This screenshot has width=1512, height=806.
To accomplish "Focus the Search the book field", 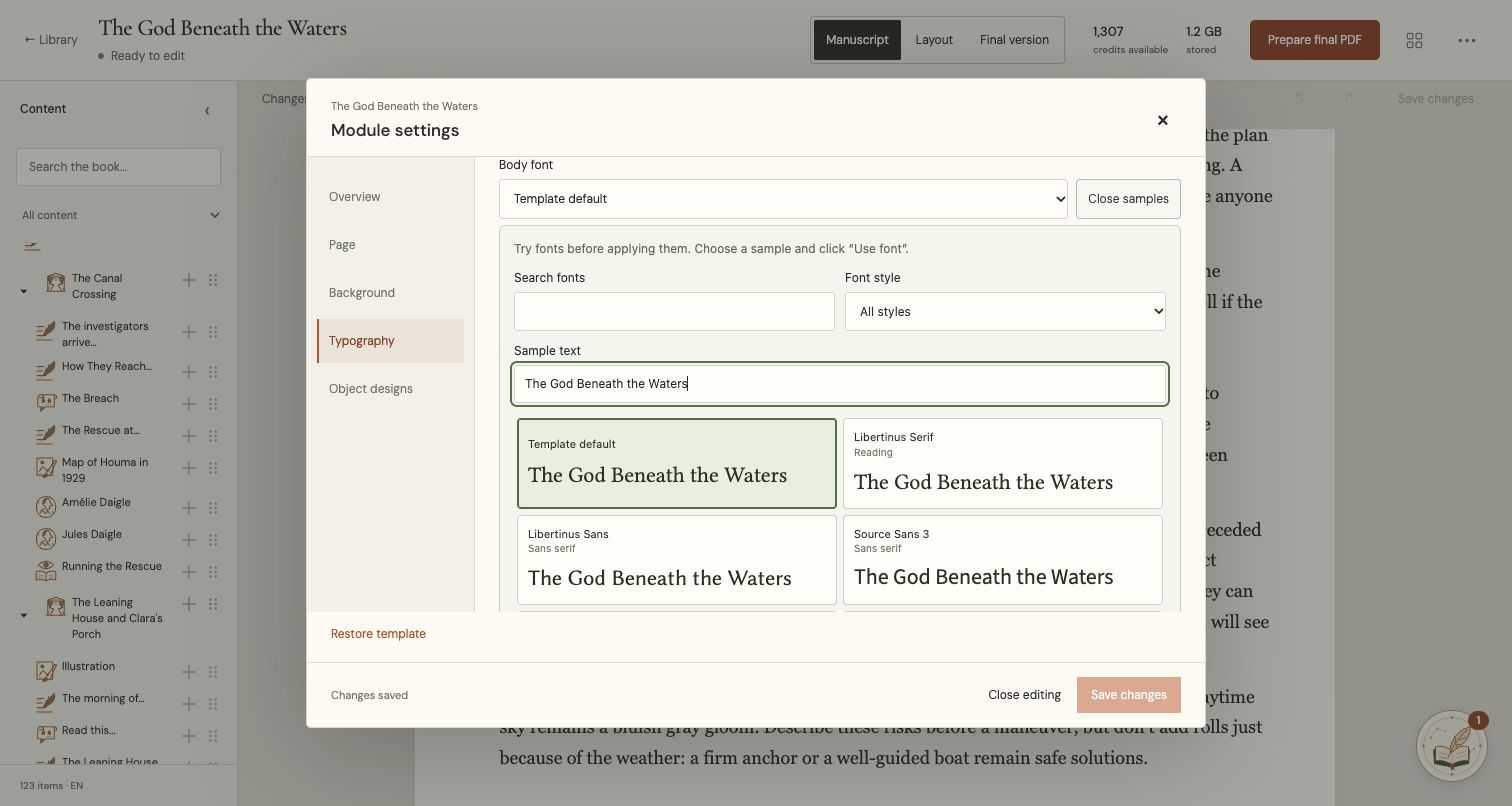I will 118,167.
